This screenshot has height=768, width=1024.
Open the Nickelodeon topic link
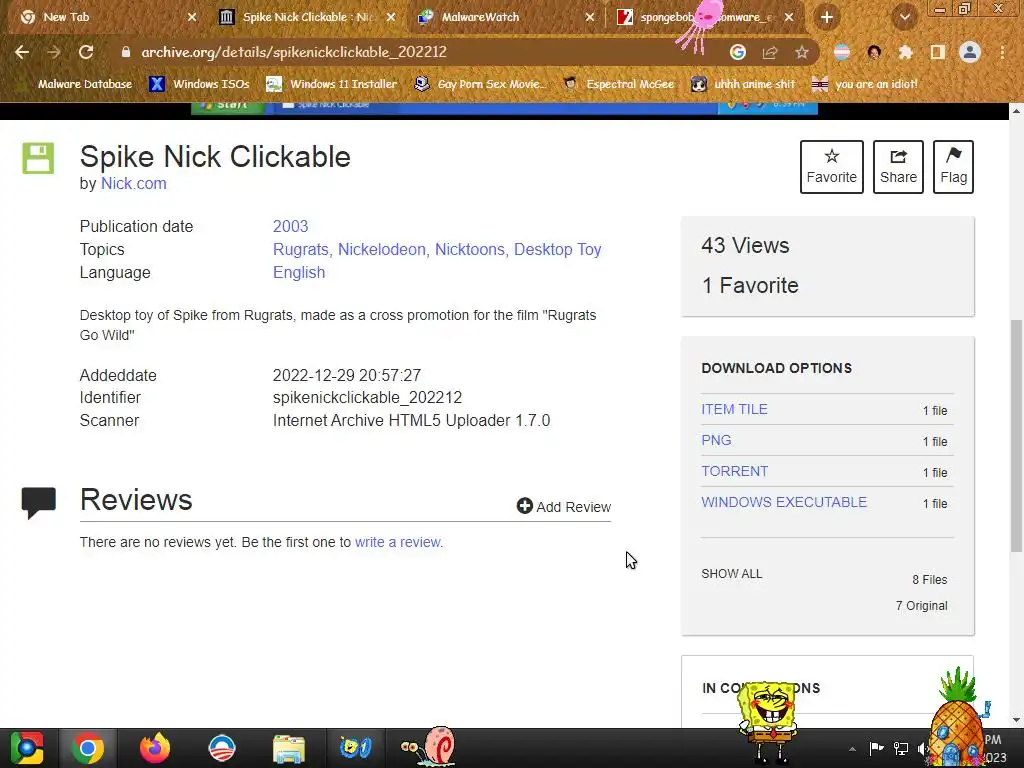click(x=381, y=249)
